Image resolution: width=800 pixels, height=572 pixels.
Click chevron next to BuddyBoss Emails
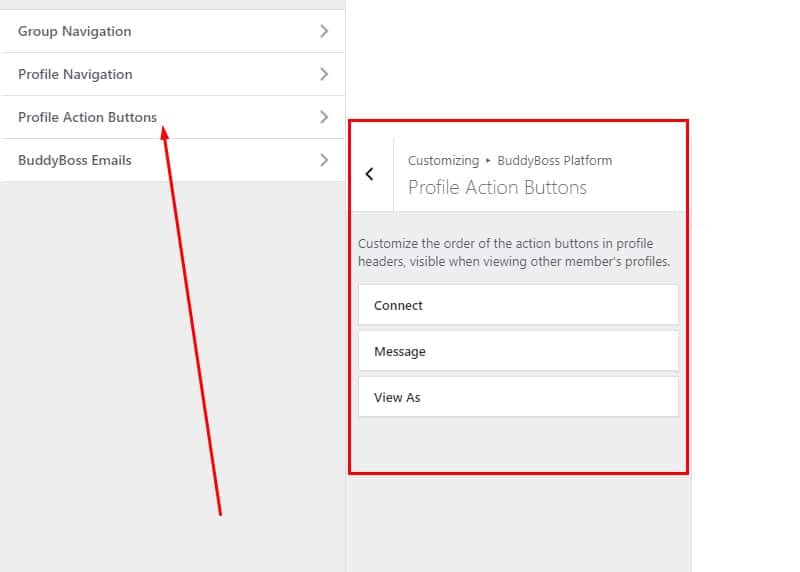pos(324,160)
